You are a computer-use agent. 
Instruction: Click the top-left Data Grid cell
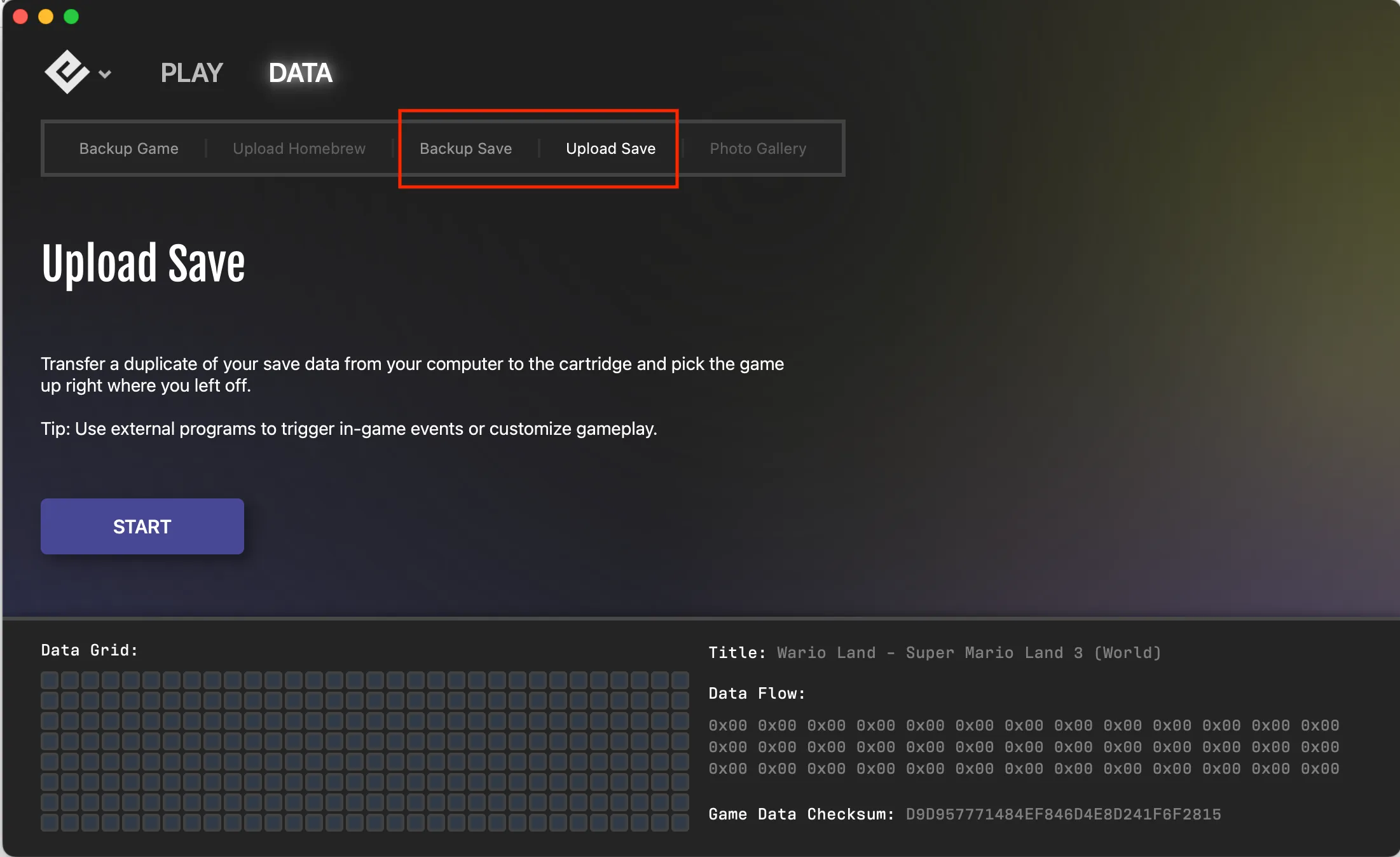pos(50,680)
